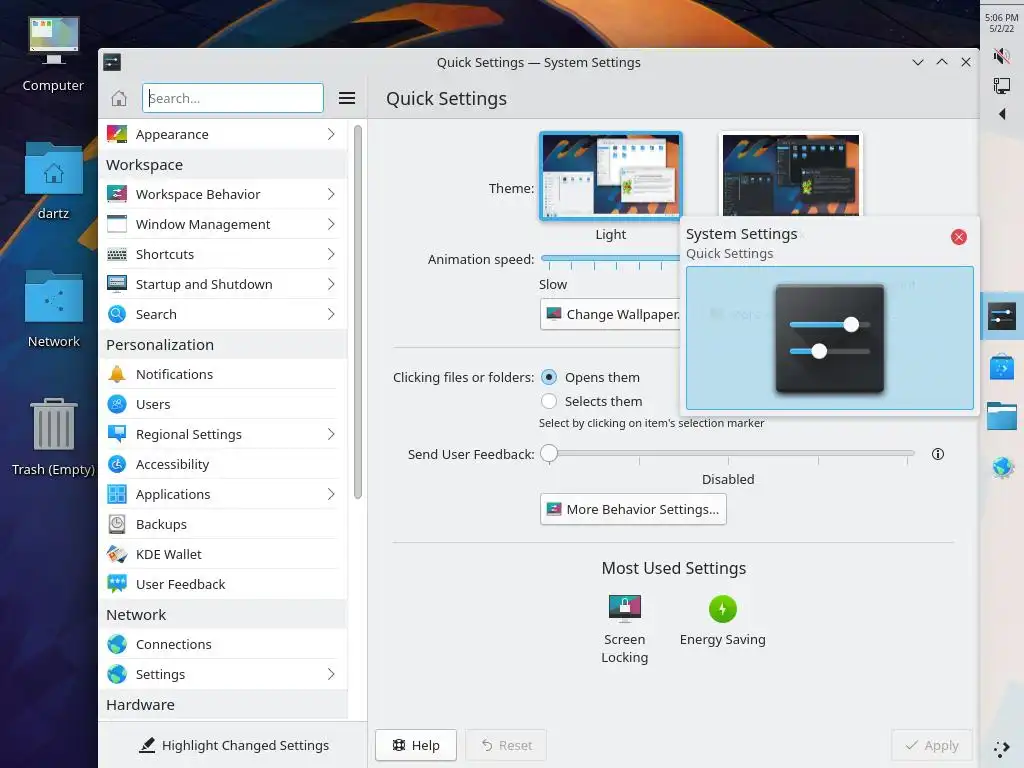The image size is (1024, 768).
Task: Open the web browser globe in the panel
Action: [x=1002, y=467]
